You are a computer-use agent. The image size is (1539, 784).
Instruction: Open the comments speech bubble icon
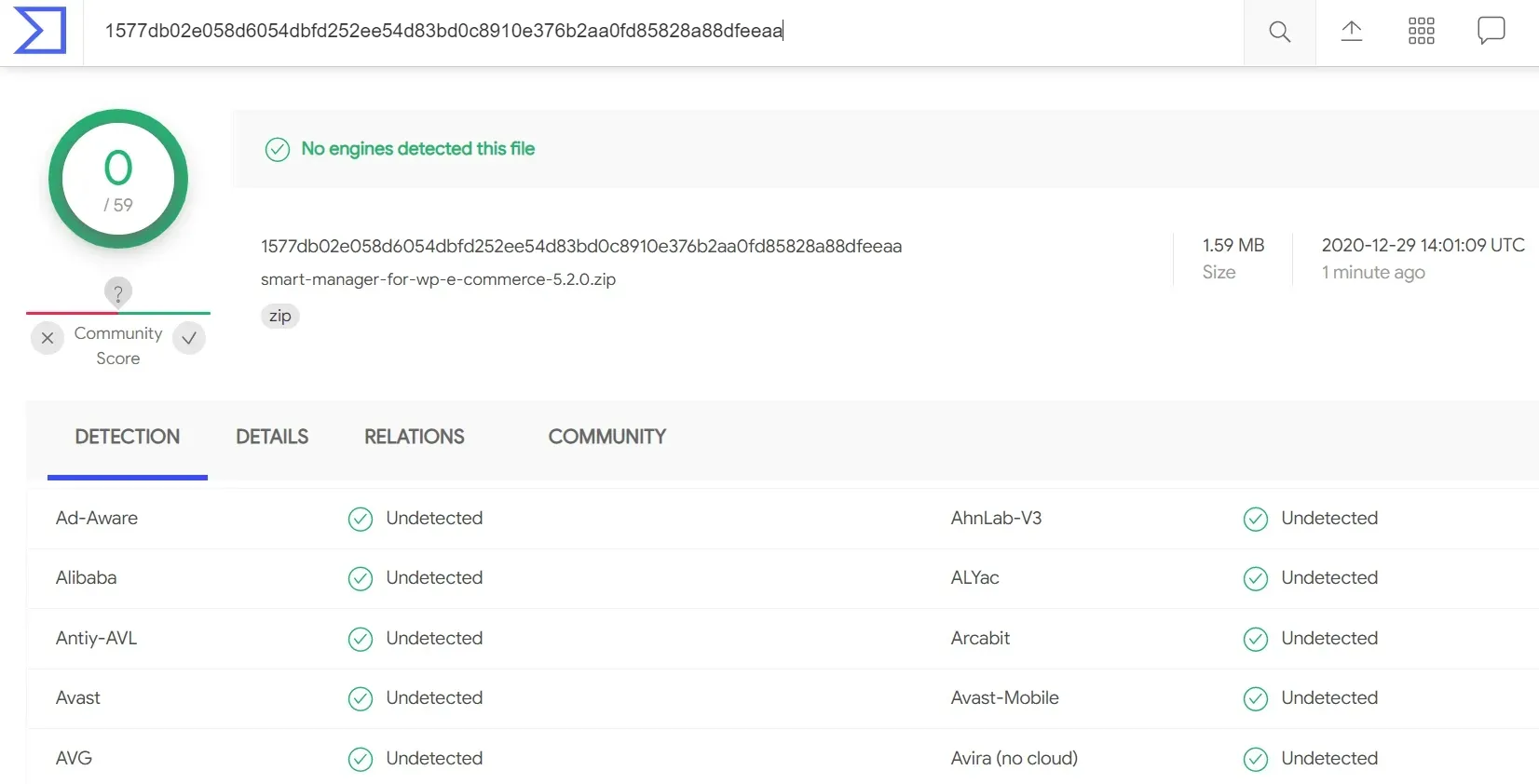(x=1491, y=31)
